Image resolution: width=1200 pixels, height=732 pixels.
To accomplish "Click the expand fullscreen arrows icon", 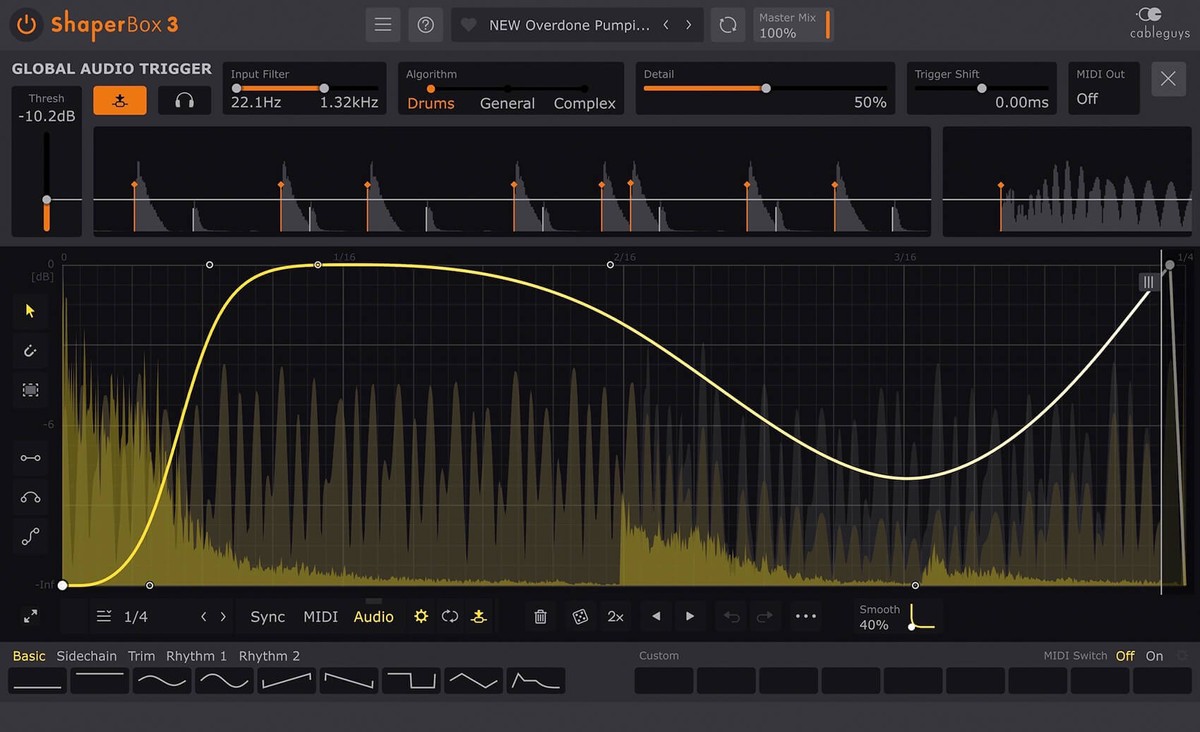I will (31, 617).
